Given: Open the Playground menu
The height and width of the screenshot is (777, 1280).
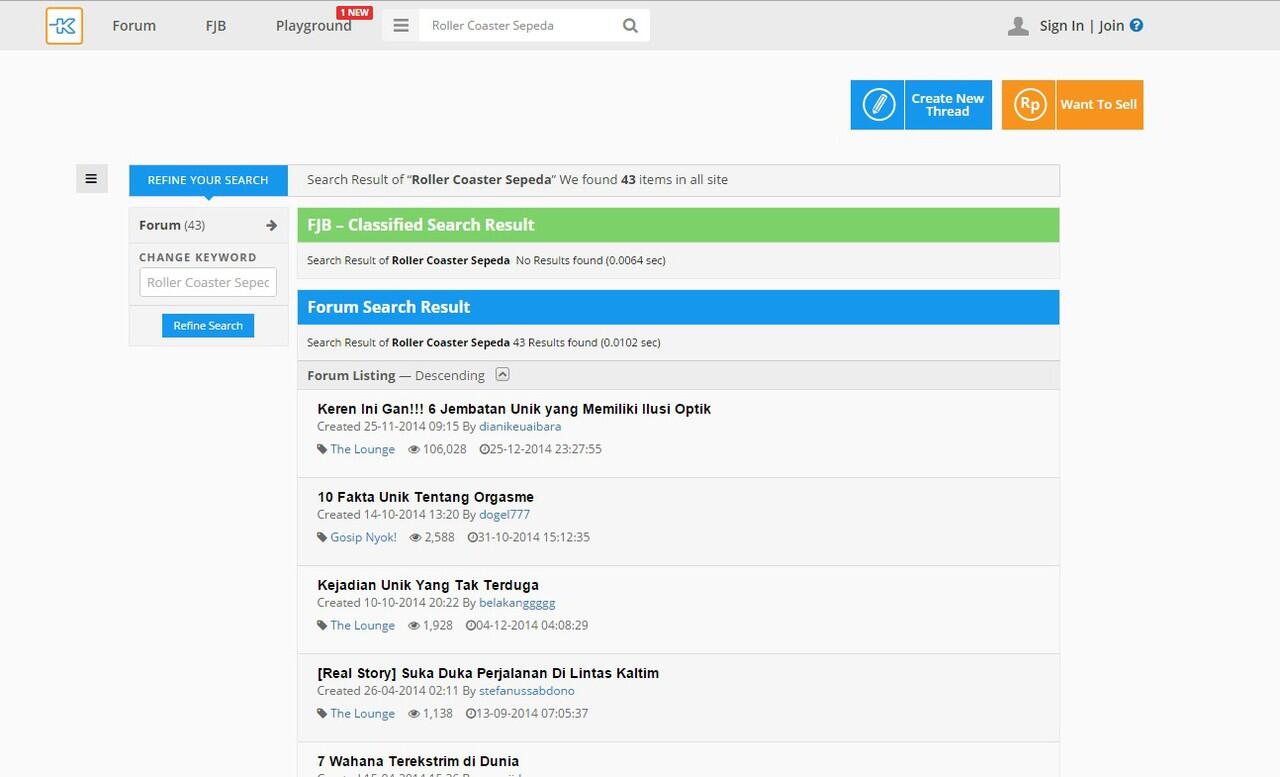Looking at the screenshot, I should point(313,26).
